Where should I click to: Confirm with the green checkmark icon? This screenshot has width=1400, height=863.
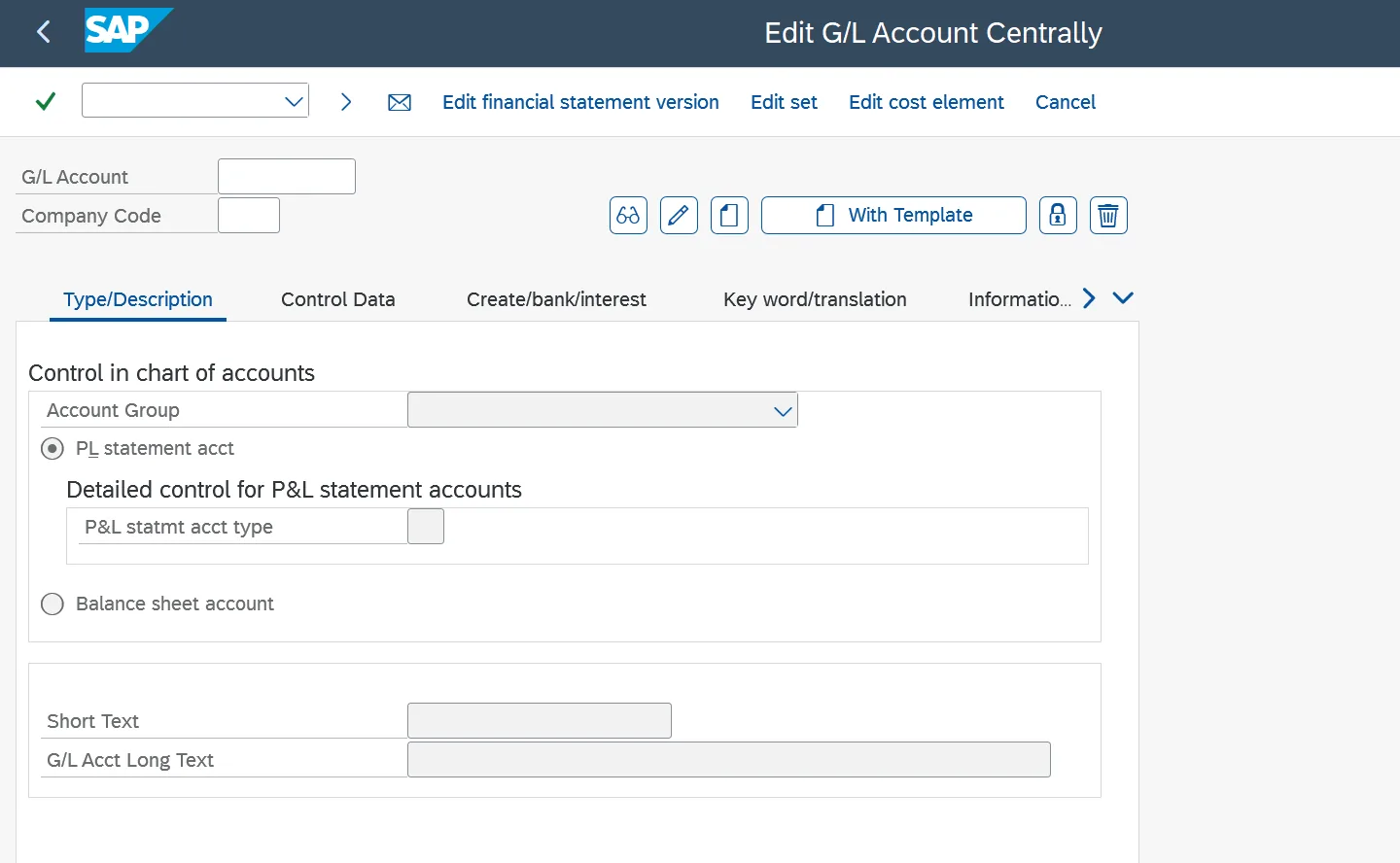(45, 101)
